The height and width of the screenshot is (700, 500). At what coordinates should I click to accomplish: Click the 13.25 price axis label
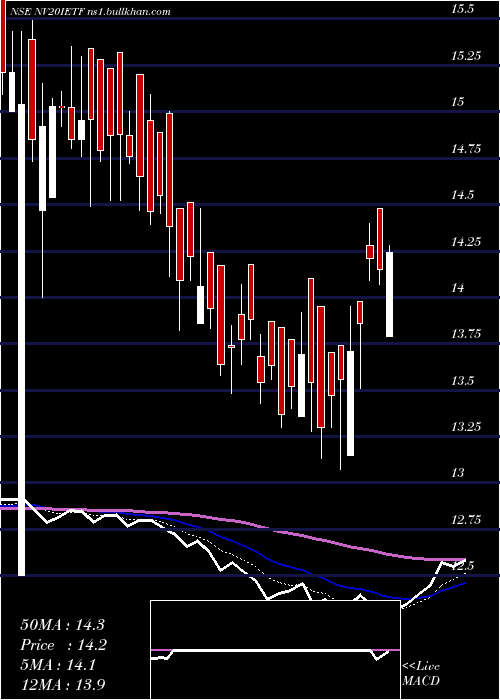pos(466,427)
